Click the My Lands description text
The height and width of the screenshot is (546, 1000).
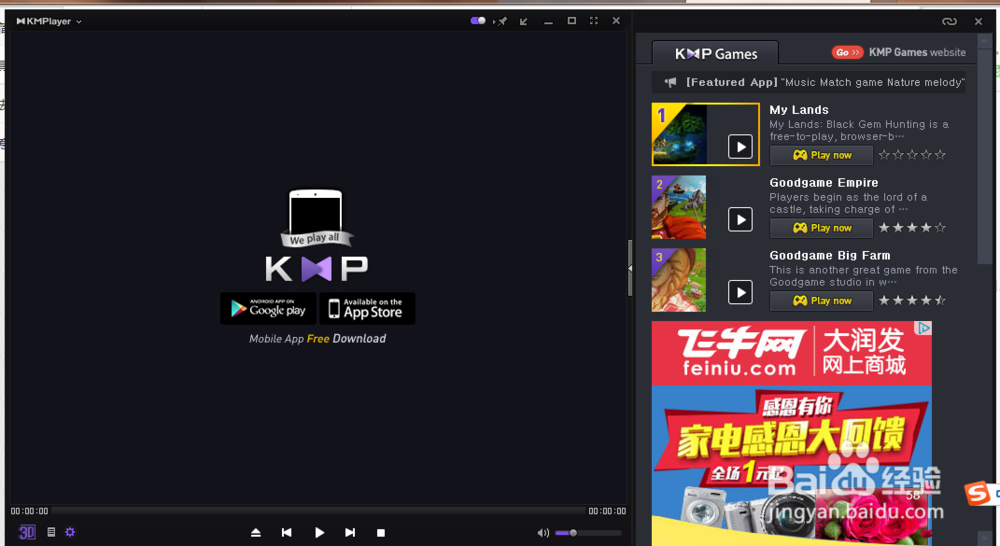[x=858, y=130]
